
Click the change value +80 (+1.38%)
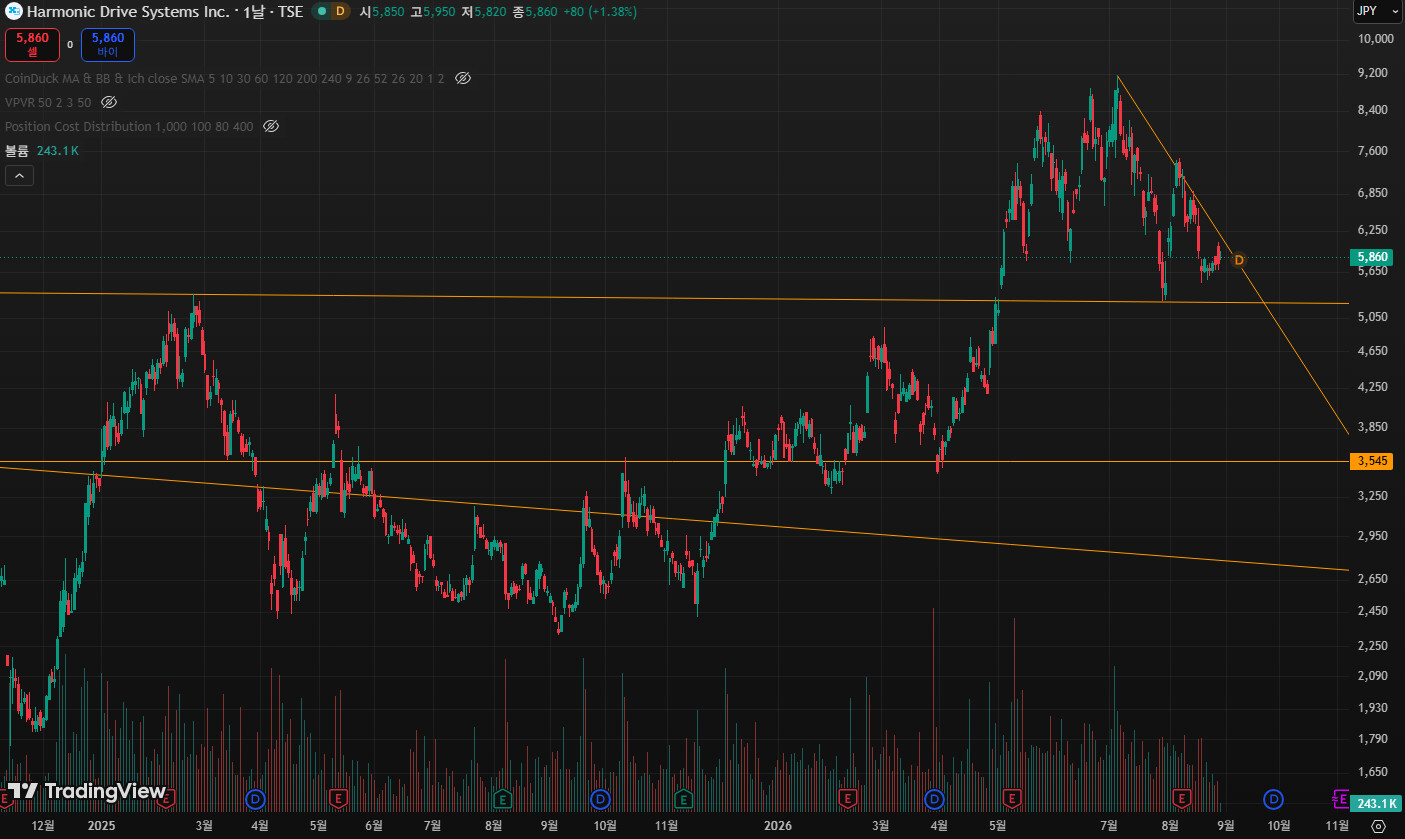tap(600, 12)
